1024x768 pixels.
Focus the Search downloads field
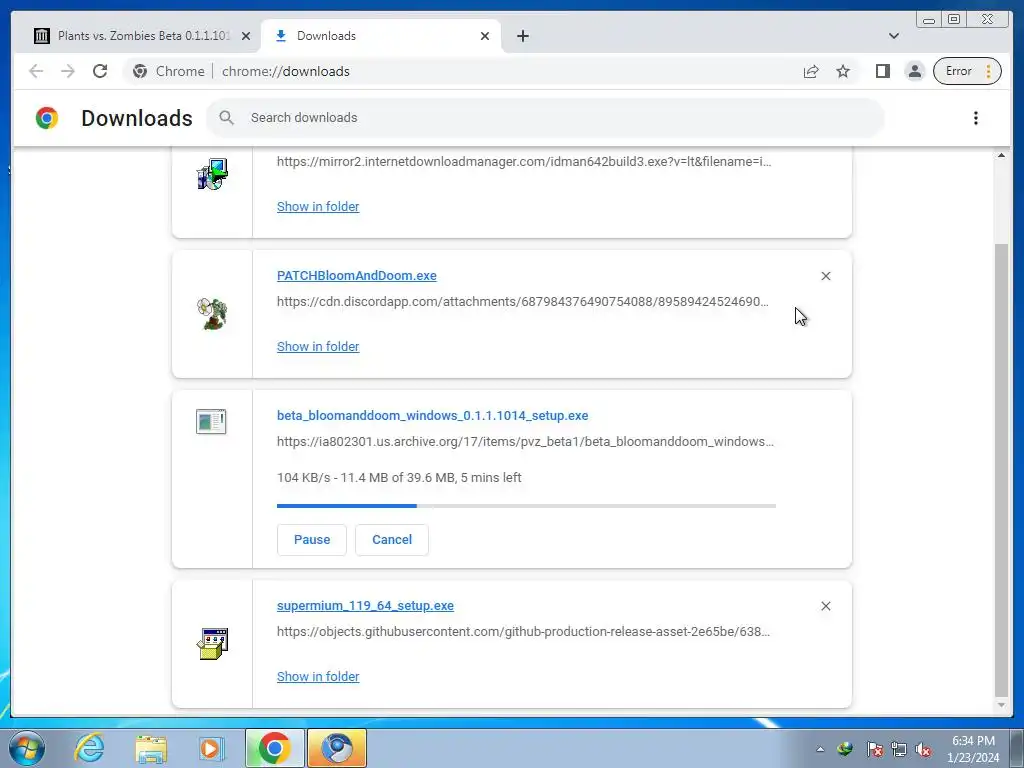click(x=545, y=118)
